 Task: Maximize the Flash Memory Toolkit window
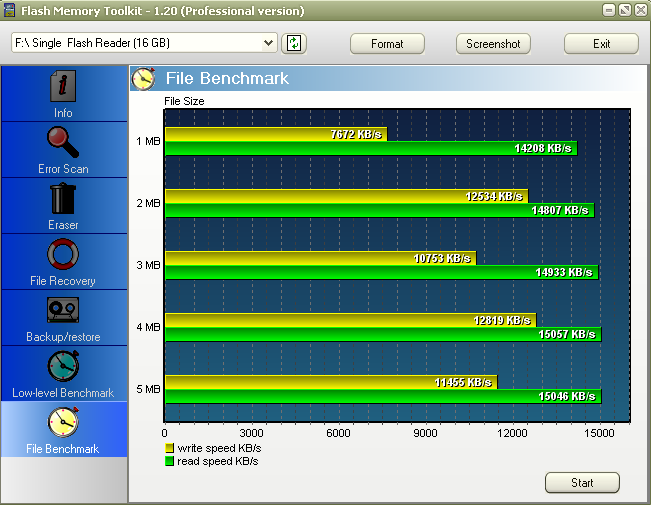point(625,10)
